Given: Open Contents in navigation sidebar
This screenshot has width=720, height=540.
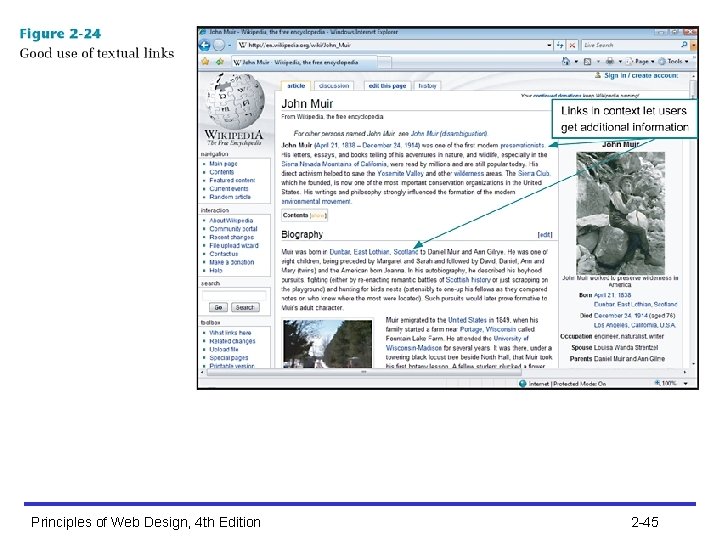Looking at the screenshot, I should click(221, 172).
